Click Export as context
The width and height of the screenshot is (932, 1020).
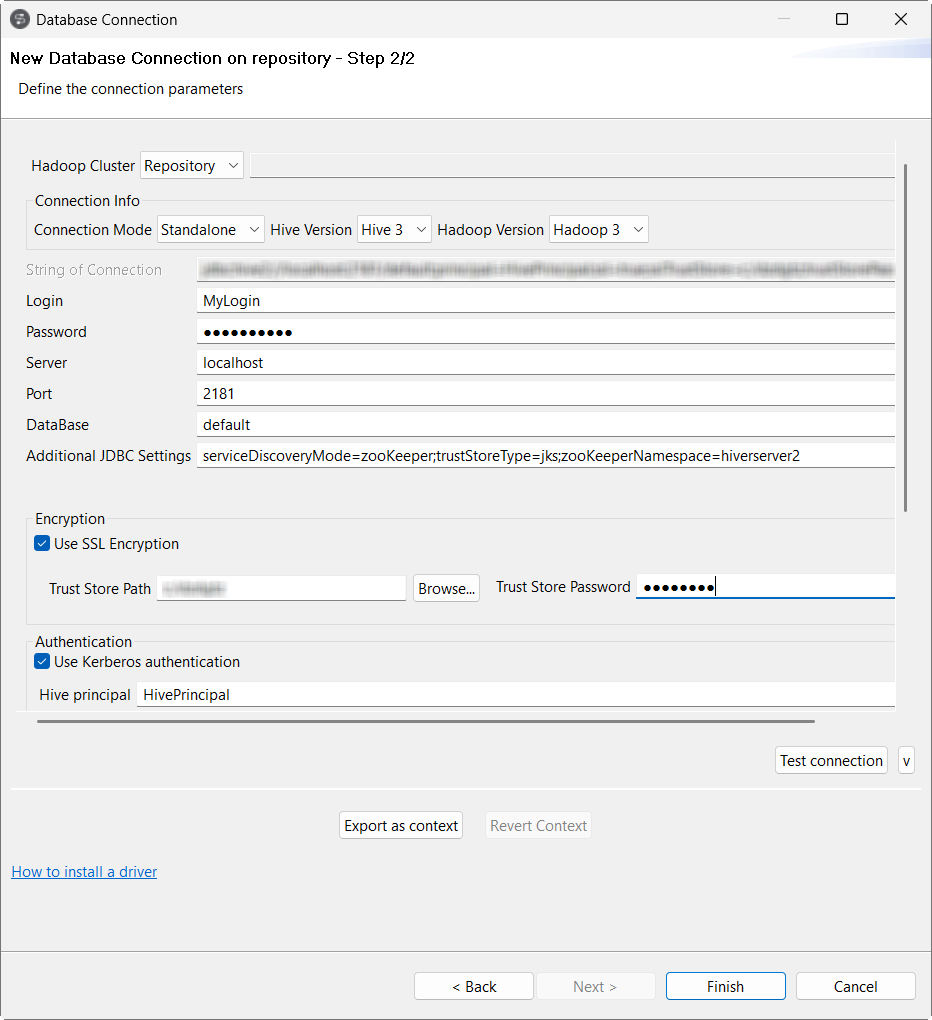tap(400, 825)
